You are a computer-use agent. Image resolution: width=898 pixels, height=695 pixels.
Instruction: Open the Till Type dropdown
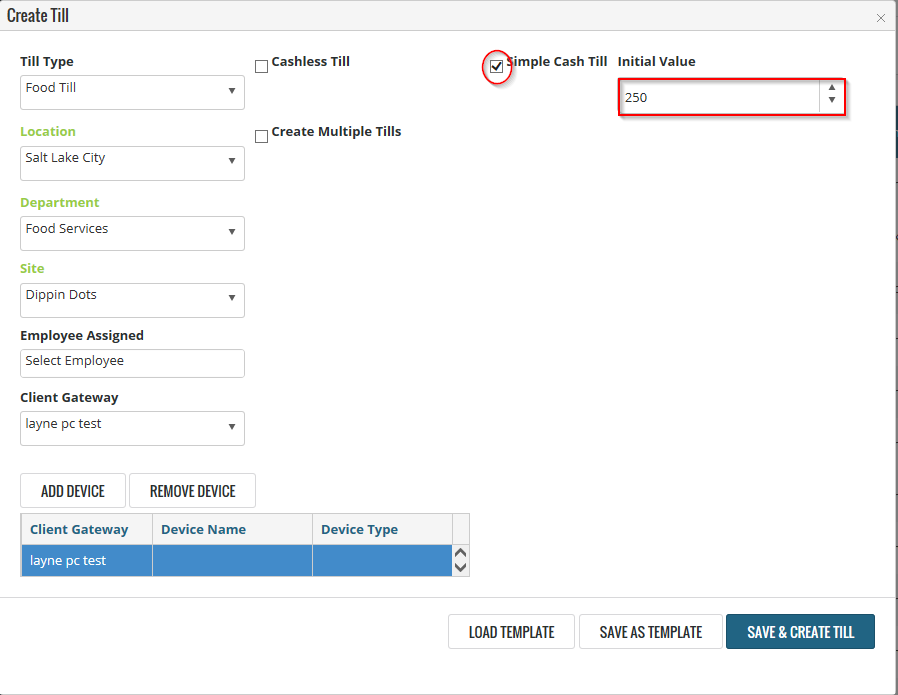point(132,92)
